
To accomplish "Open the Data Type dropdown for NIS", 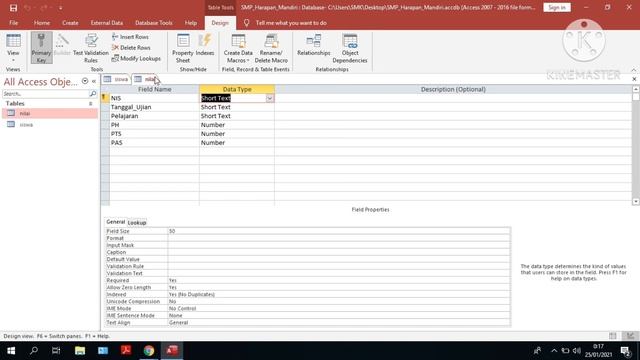I will 269,98.
